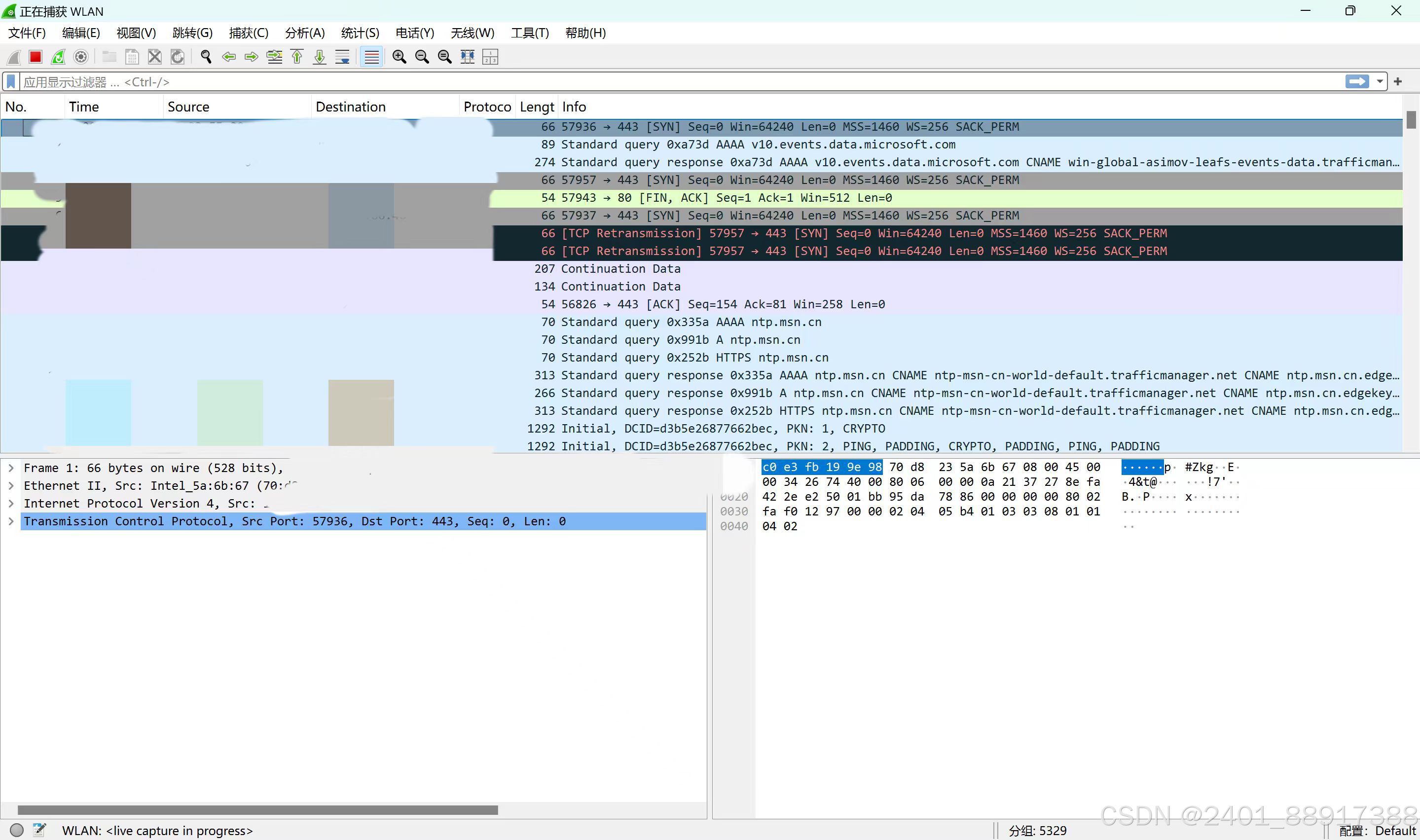Screen dimensions: 1420x840
Task: Open the filter history dropdown arrow
Action: pos(1380,81)
